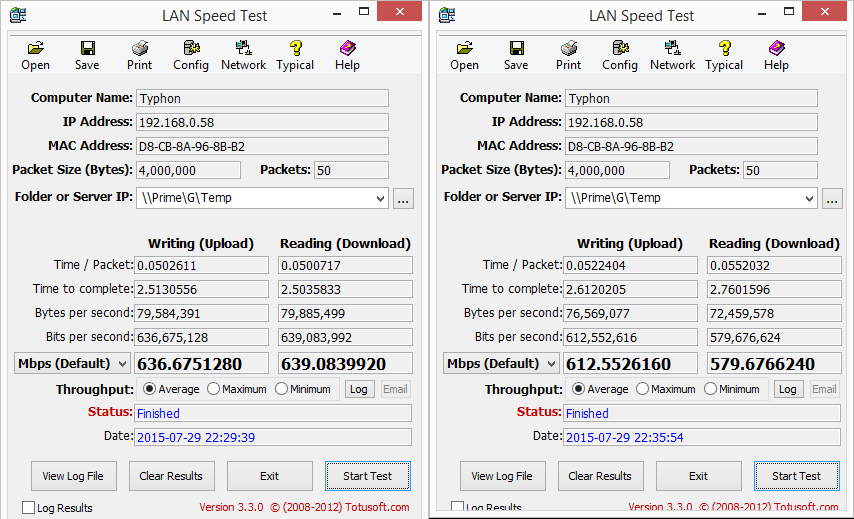This screenshot has height=519, width=854.
Task: Click the right window's title bar app icon
Action: click(x=447, y=15)
